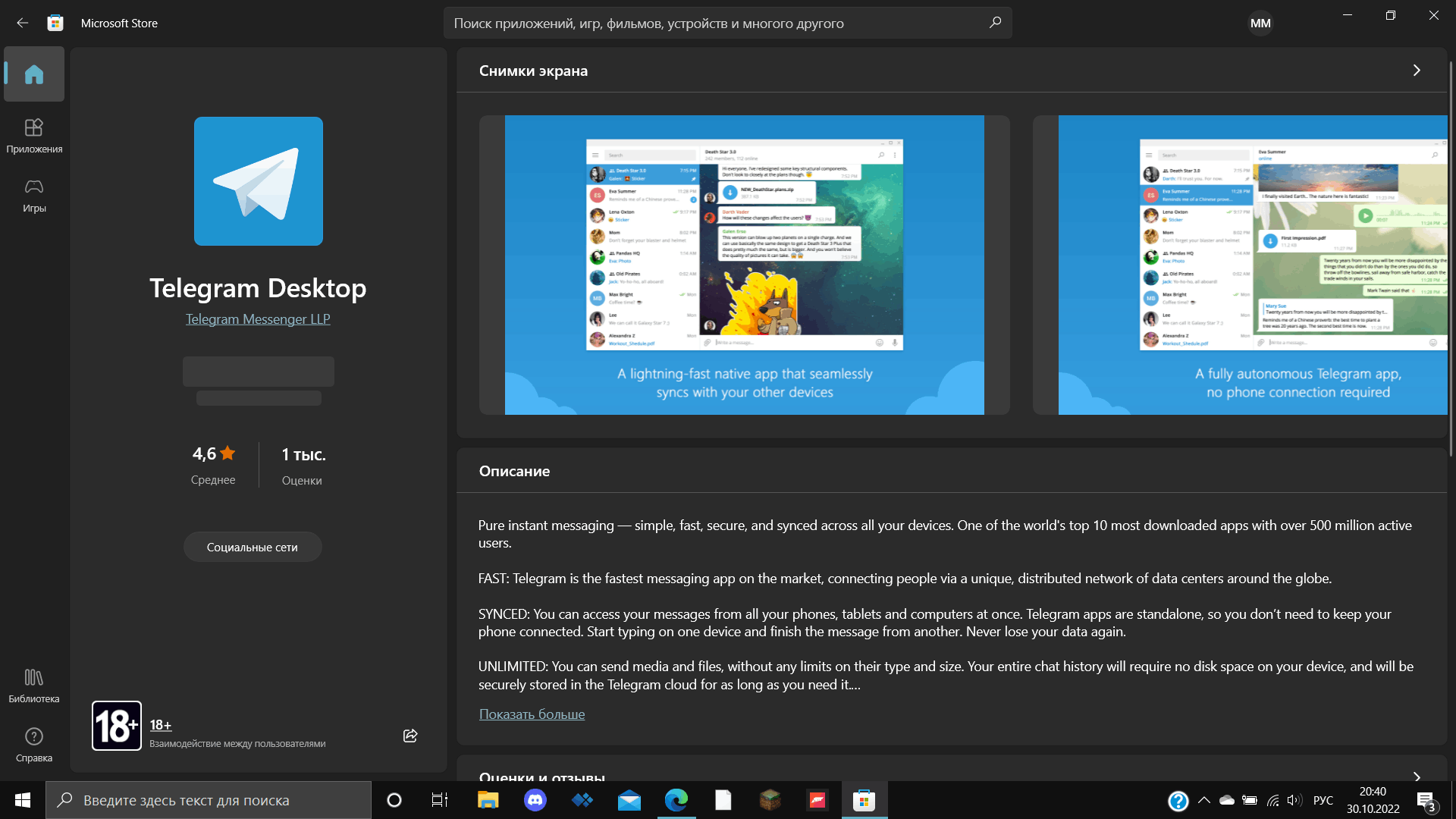The image size is (1456, 819).
Task: Open Discord from taskbar
Action: (535, 800)
